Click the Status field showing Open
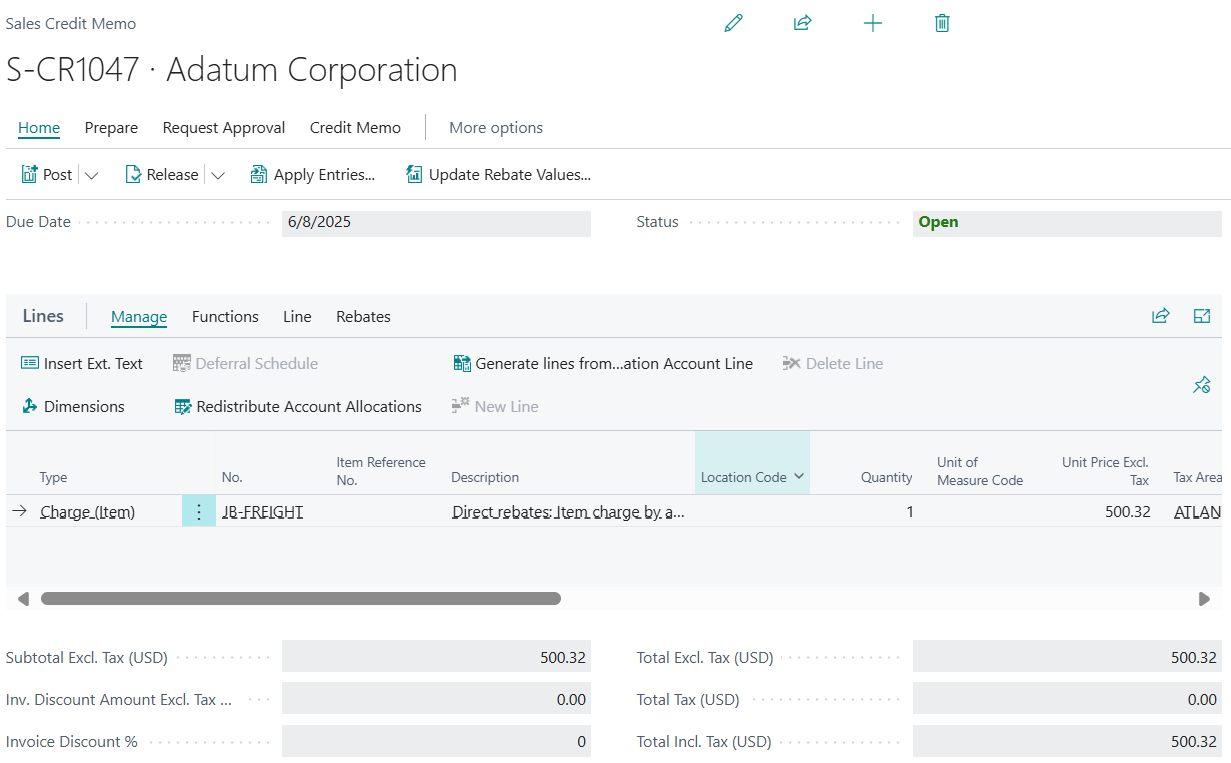Image resolution: width=1231 pixels, height=763 pixels. 1067,222
